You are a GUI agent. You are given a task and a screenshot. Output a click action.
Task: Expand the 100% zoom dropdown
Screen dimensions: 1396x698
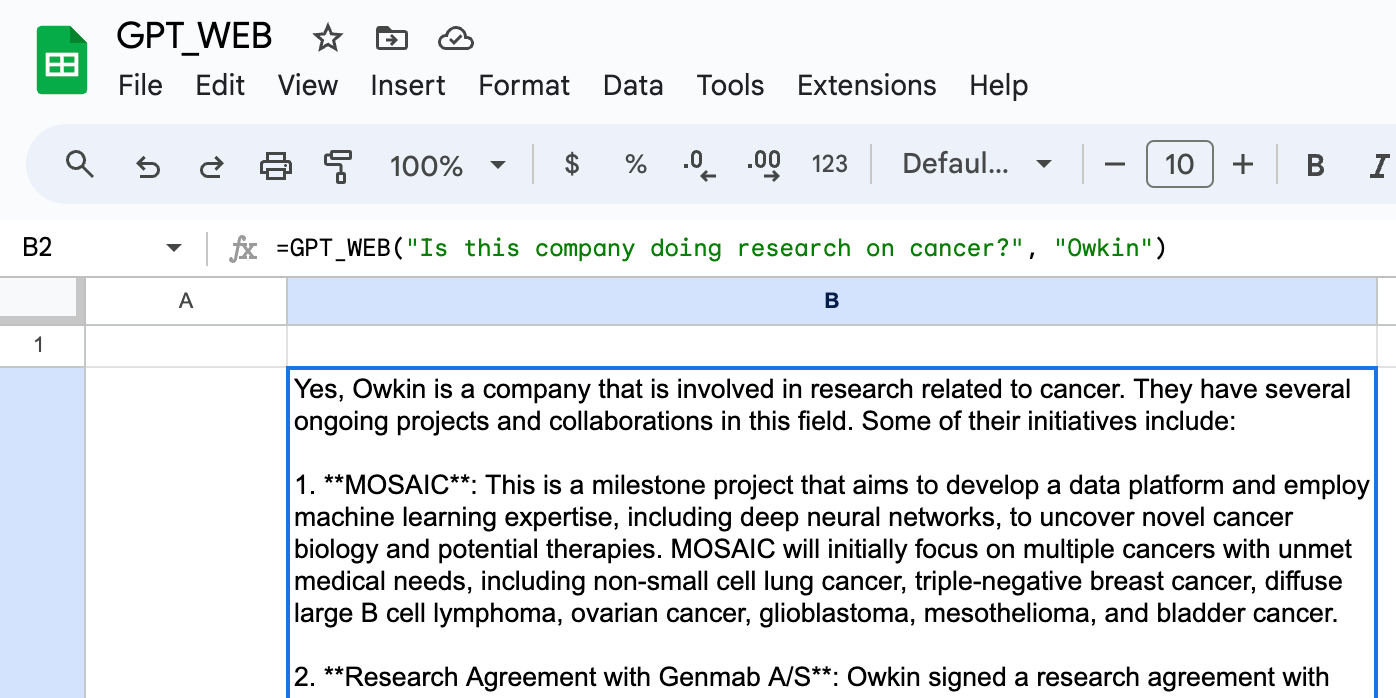[x=447, y=165]
